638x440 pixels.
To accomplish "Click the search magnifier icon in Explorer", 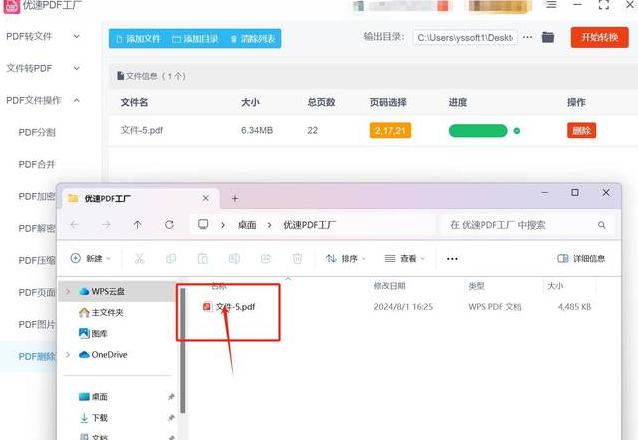I will coord(601,225).
